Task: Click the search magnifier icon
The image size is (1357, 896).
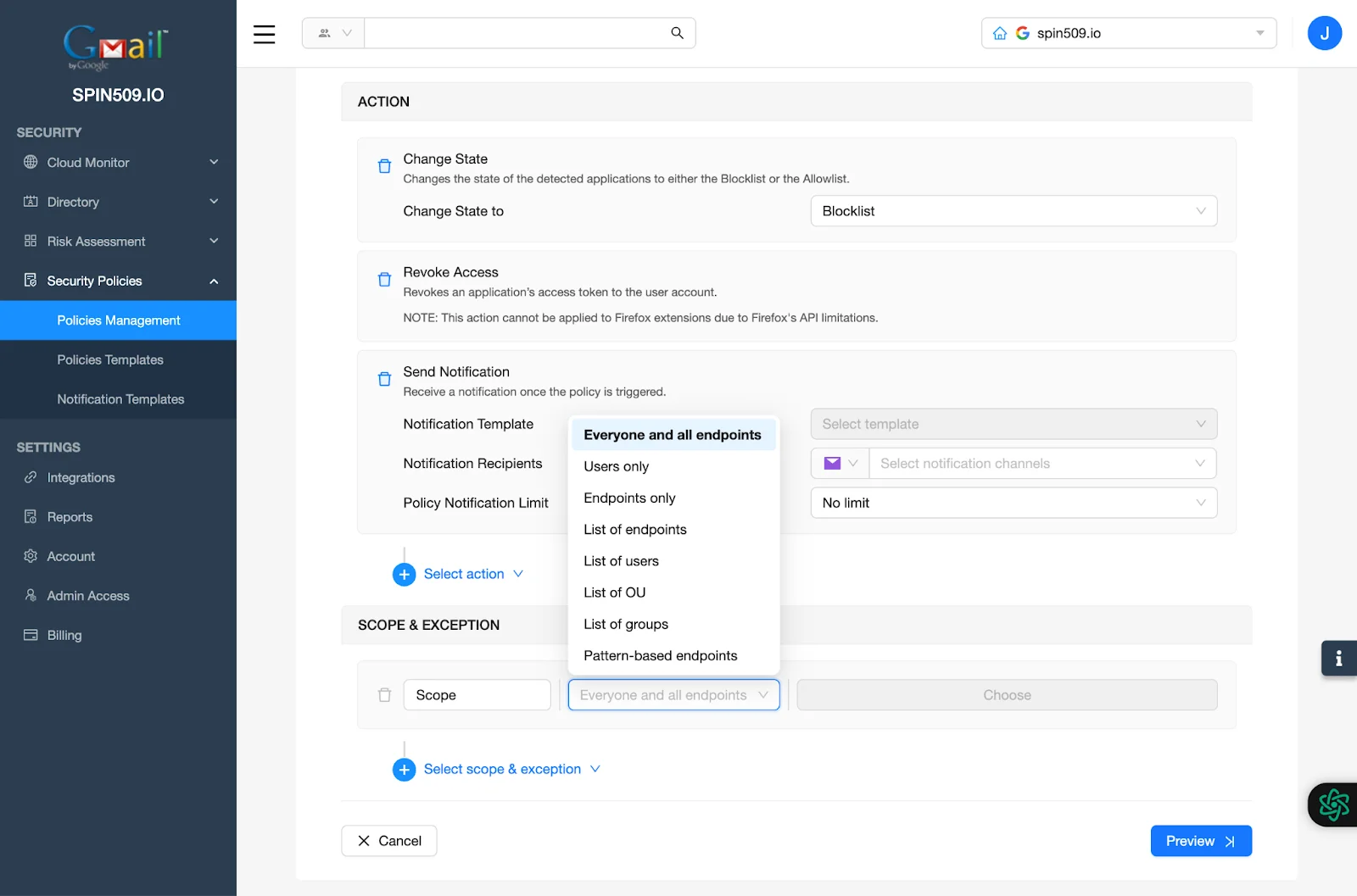Action: click(676, 33)
